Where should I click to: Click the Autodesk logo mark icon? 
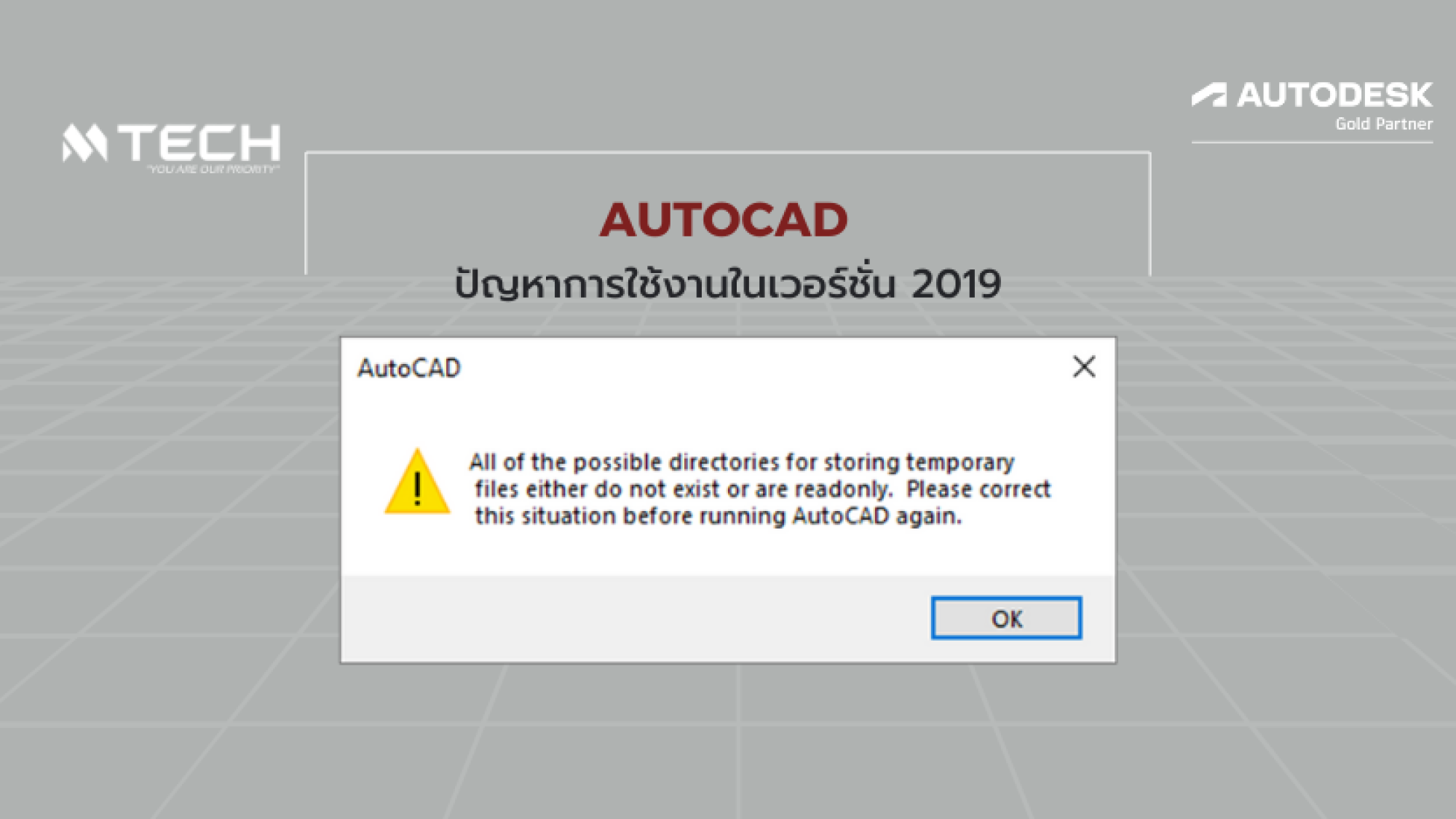(1209, 95)
